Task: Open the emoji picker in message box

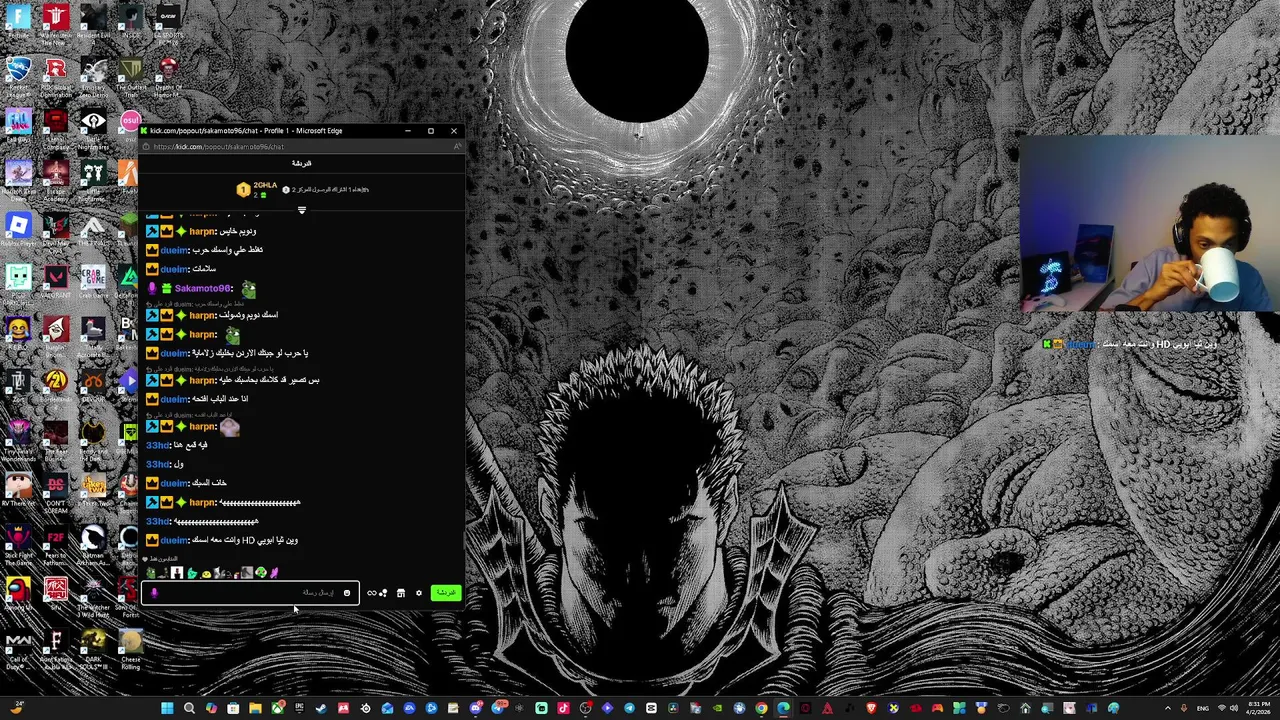Action: coord(346,593)
